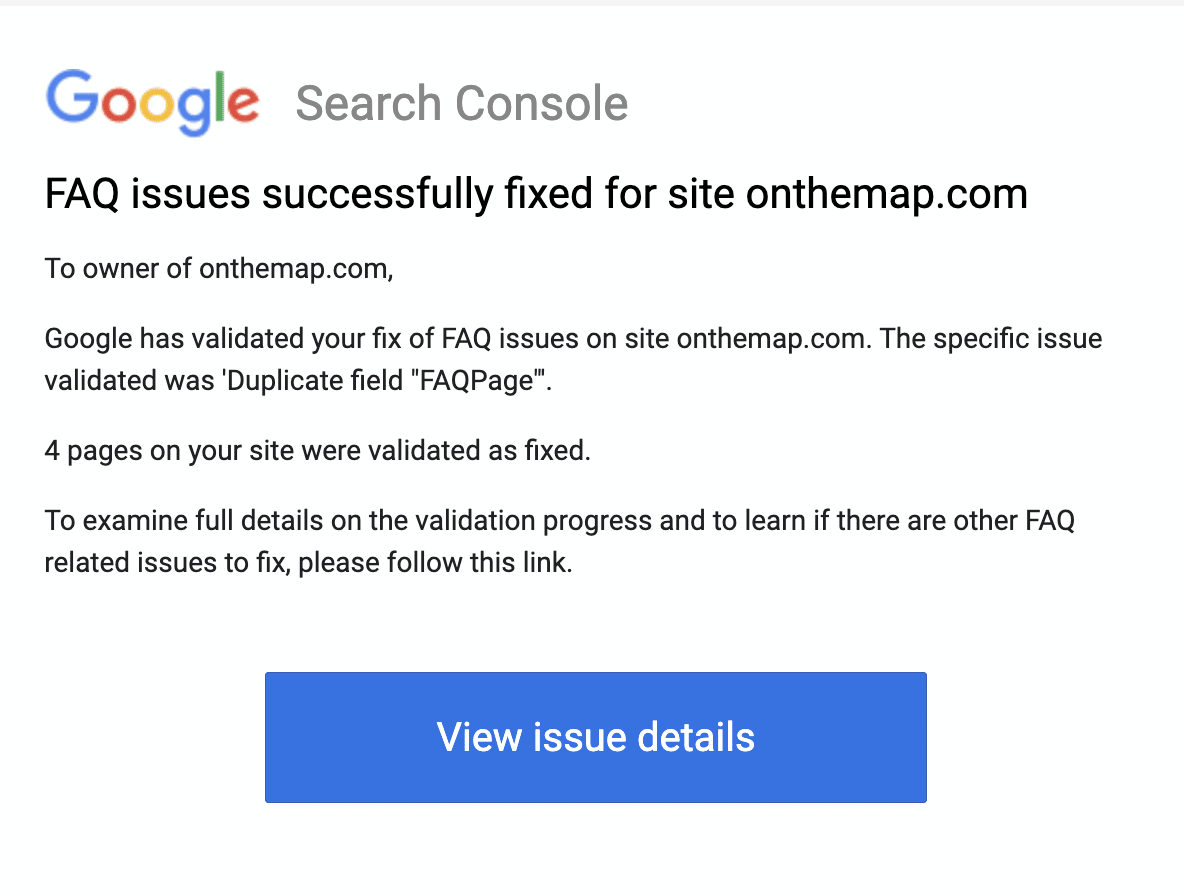Click the red letter e in Google logo
Image resolution: width=1184 pixels, height=896 pixels.
pyautogui.click(x=242, y=103)
